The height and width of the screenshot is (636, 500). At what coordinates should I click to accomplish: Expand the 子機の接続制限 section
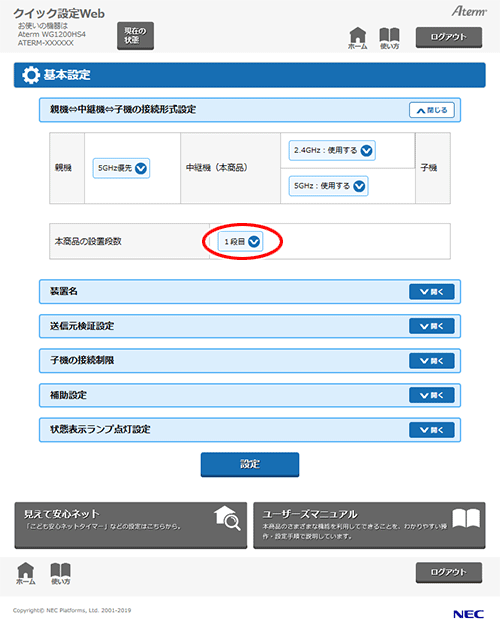point(432,361)
